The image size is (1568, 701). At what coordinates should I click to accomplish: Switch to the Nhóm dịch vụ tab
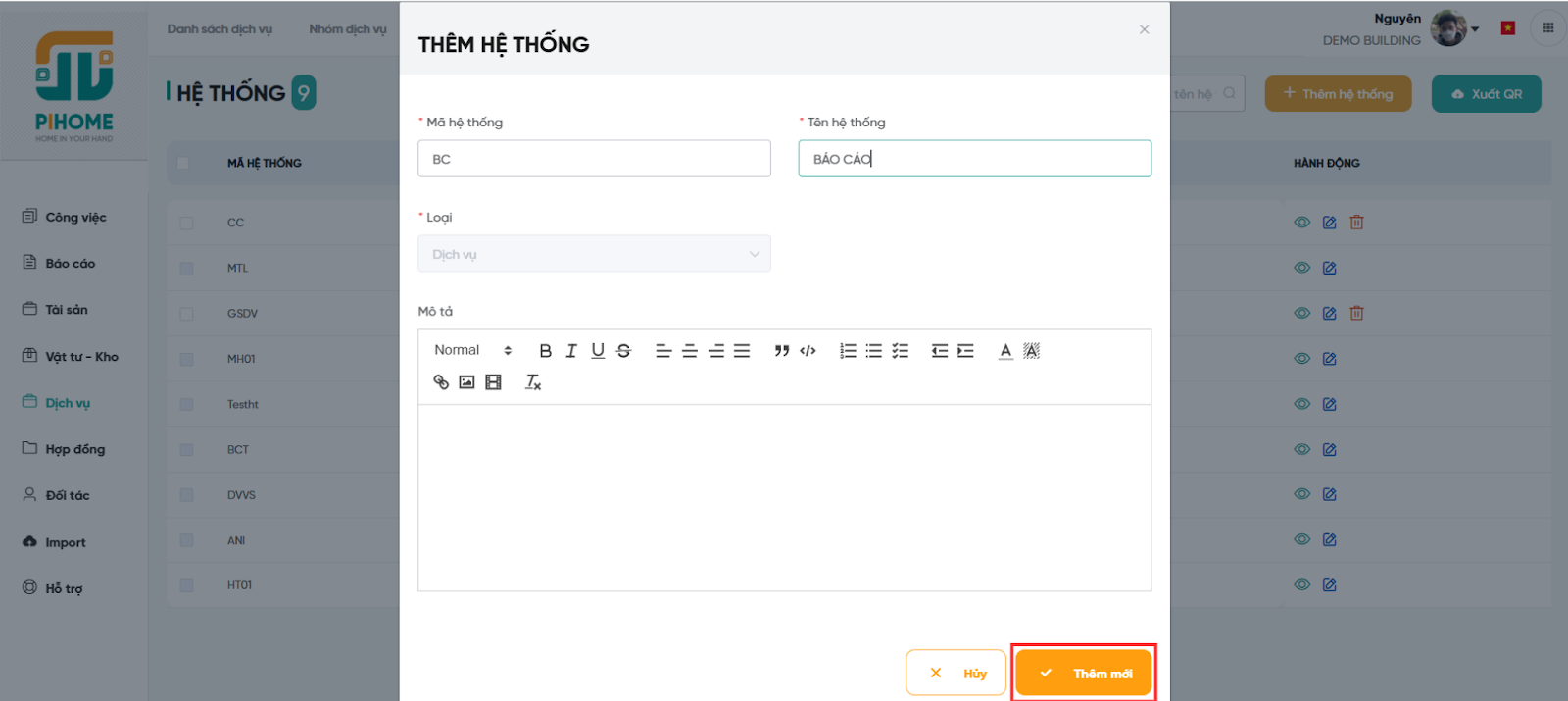click(347, 29)
